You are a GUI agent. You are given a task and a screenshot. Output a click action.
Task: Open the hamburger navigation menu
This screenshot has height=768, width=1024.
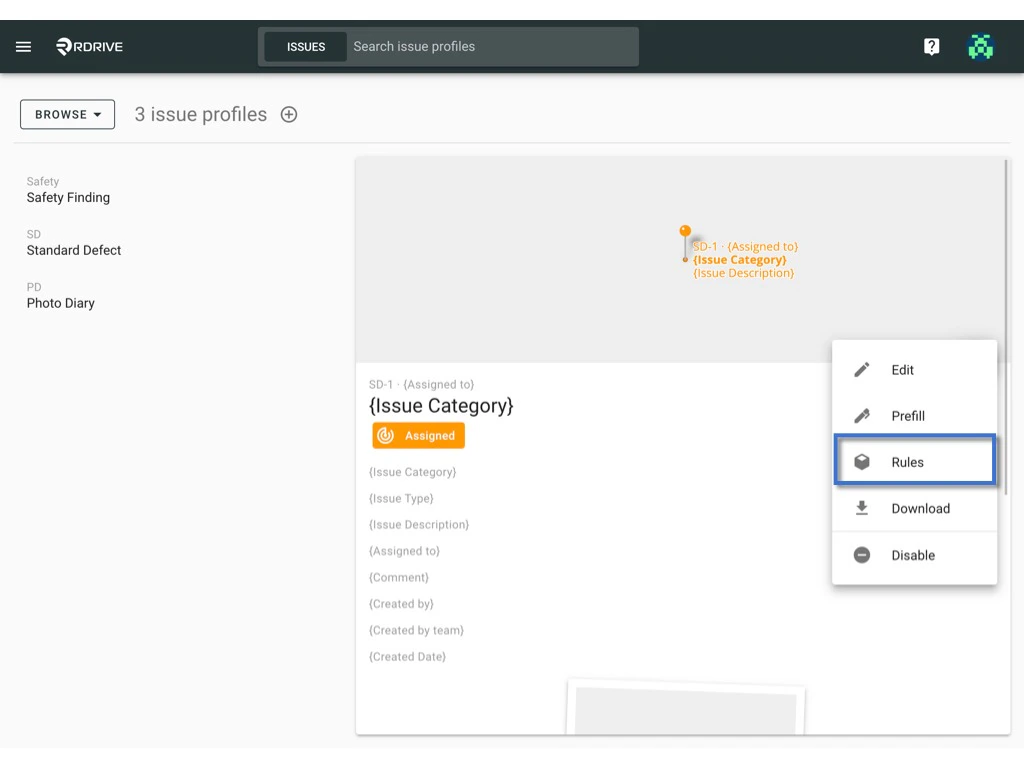point(23,46)
